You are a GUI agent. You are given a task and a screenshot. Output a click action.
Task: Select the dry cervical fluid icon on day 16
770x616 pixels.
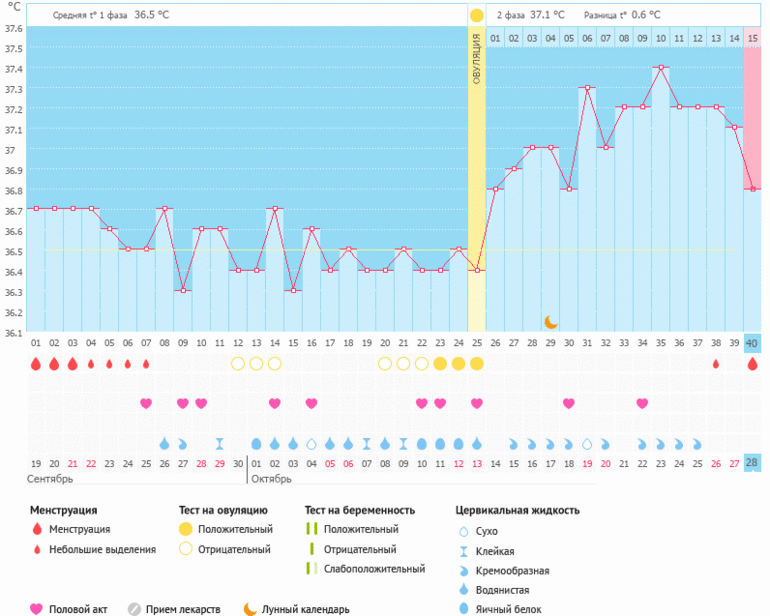(311, 443)
